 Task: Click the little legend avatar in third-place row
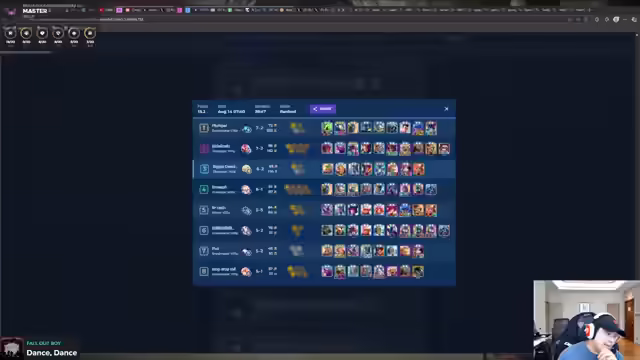point(247,169)
